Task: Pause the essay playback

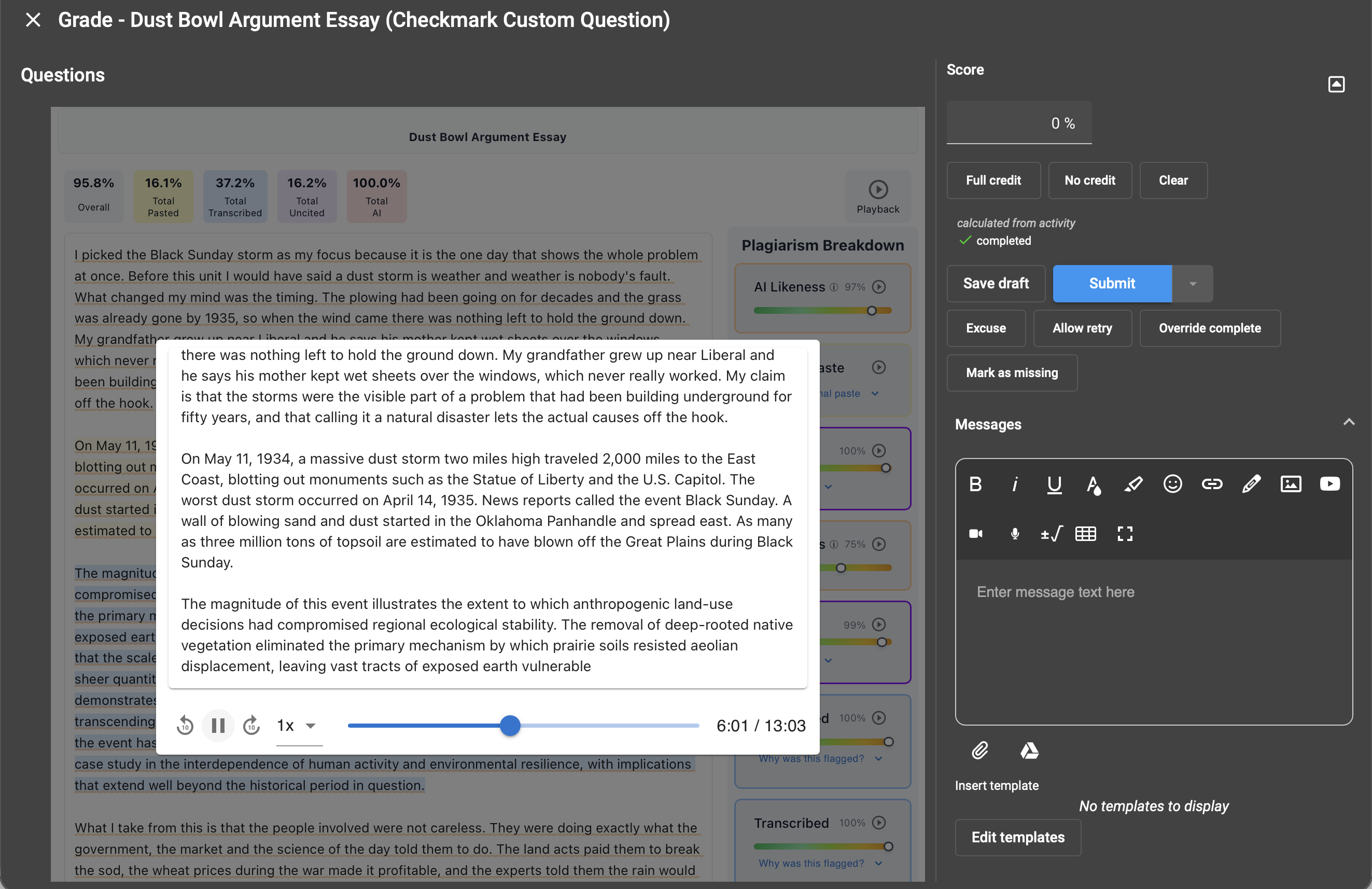Action: click(x=218, y=725)
